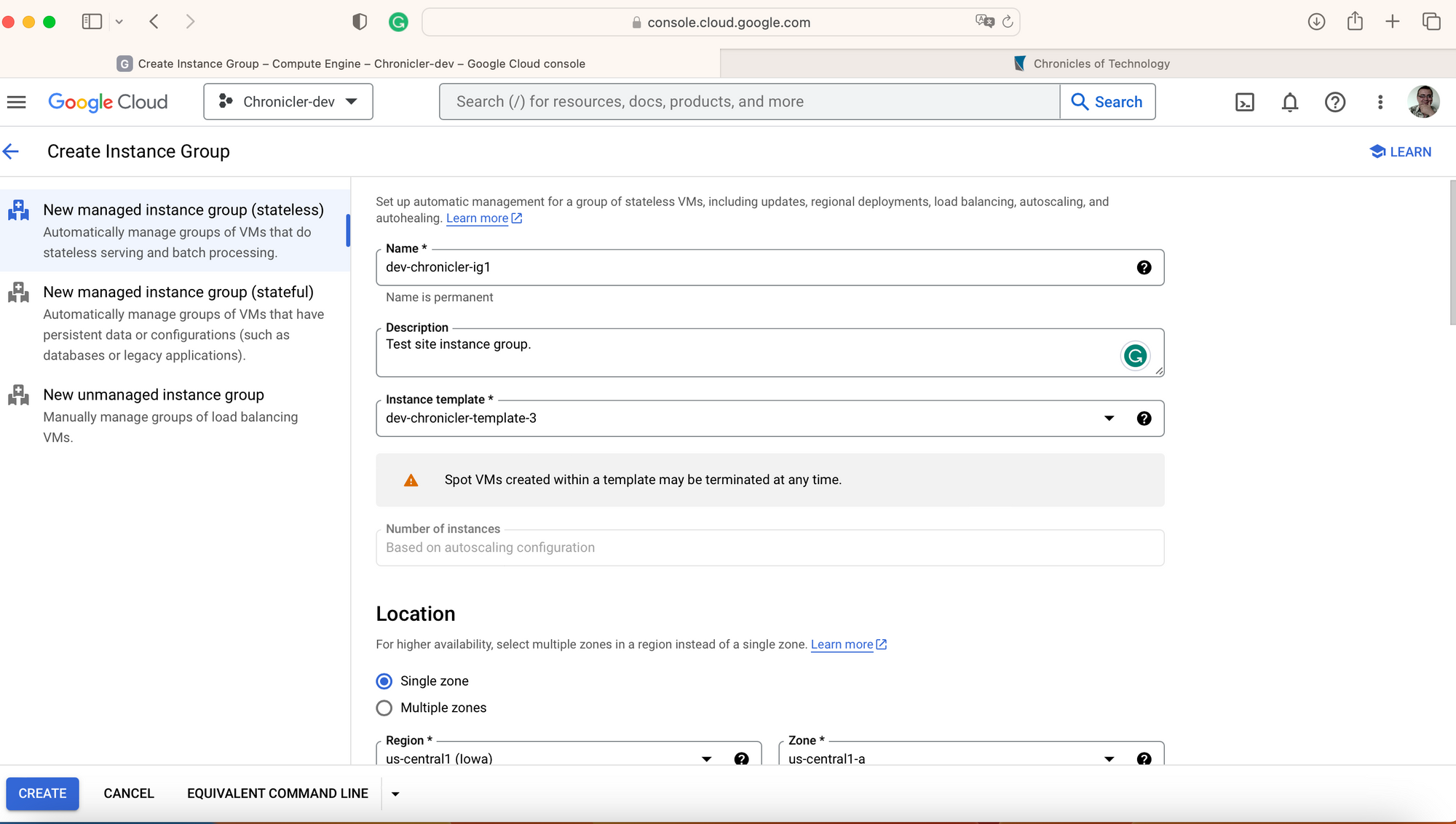This screenshot has width=1456, height=824.
Task: Open the hamburger navigation menu
Action: [x=16, y=102]
